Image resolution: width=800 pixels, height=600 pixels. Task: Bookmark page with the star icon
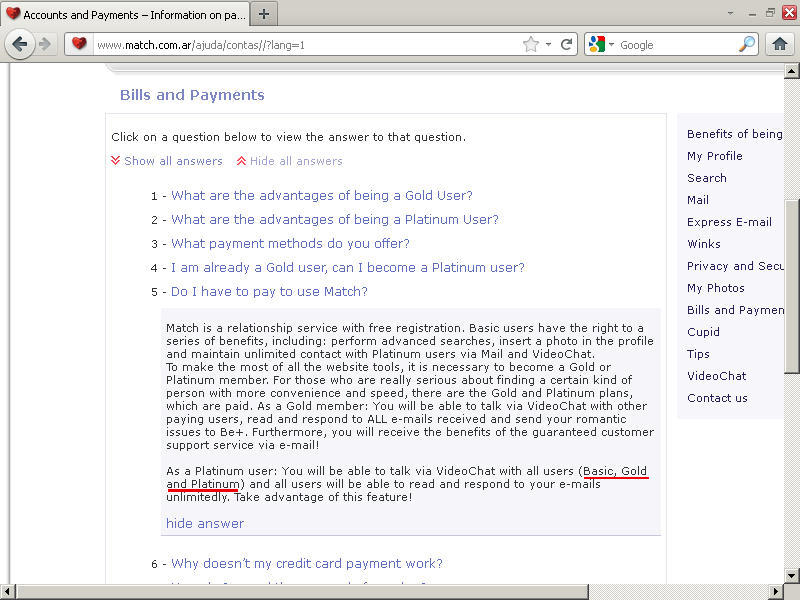[531, 44]
